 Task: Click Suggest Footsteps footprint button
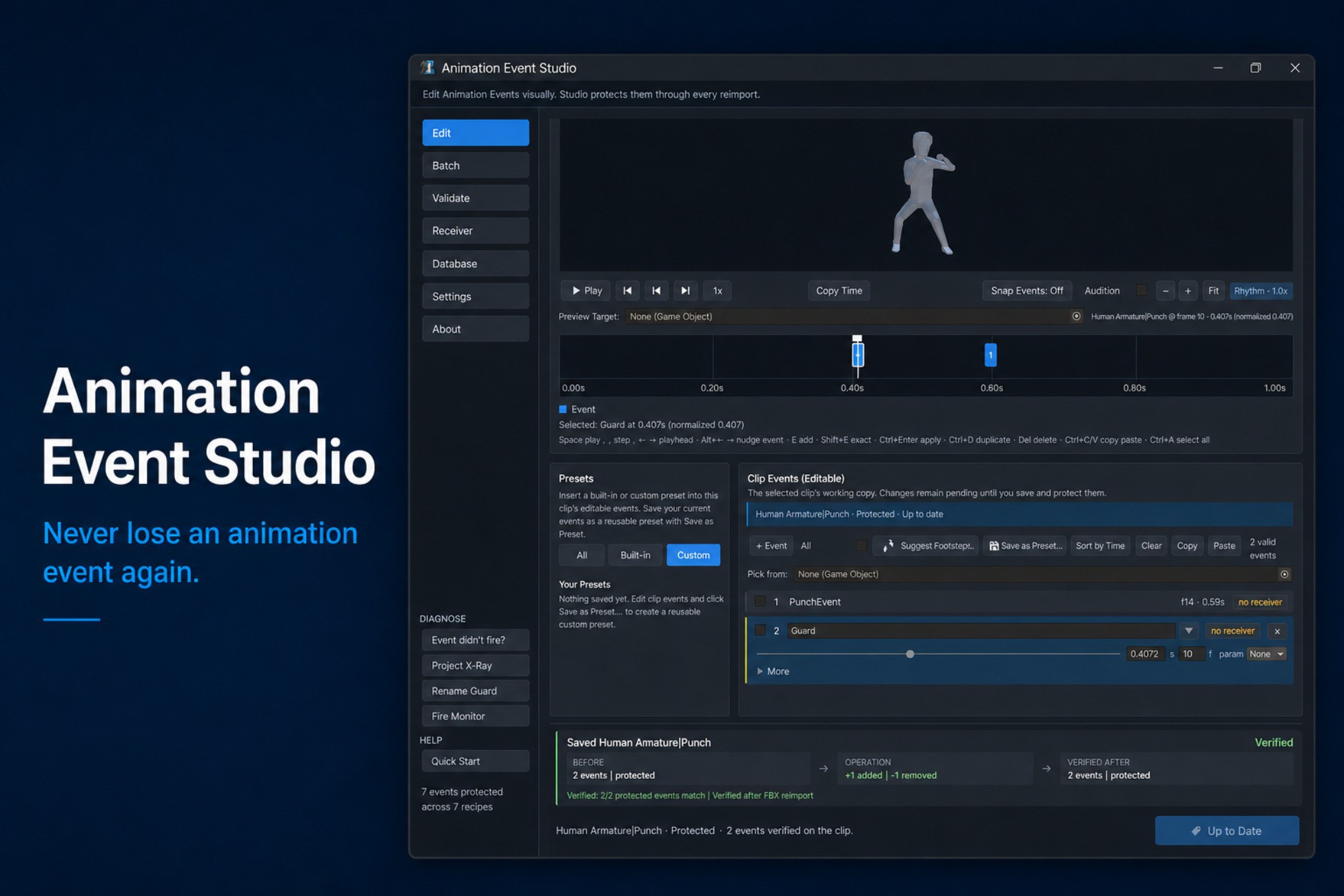coord(926,546)
